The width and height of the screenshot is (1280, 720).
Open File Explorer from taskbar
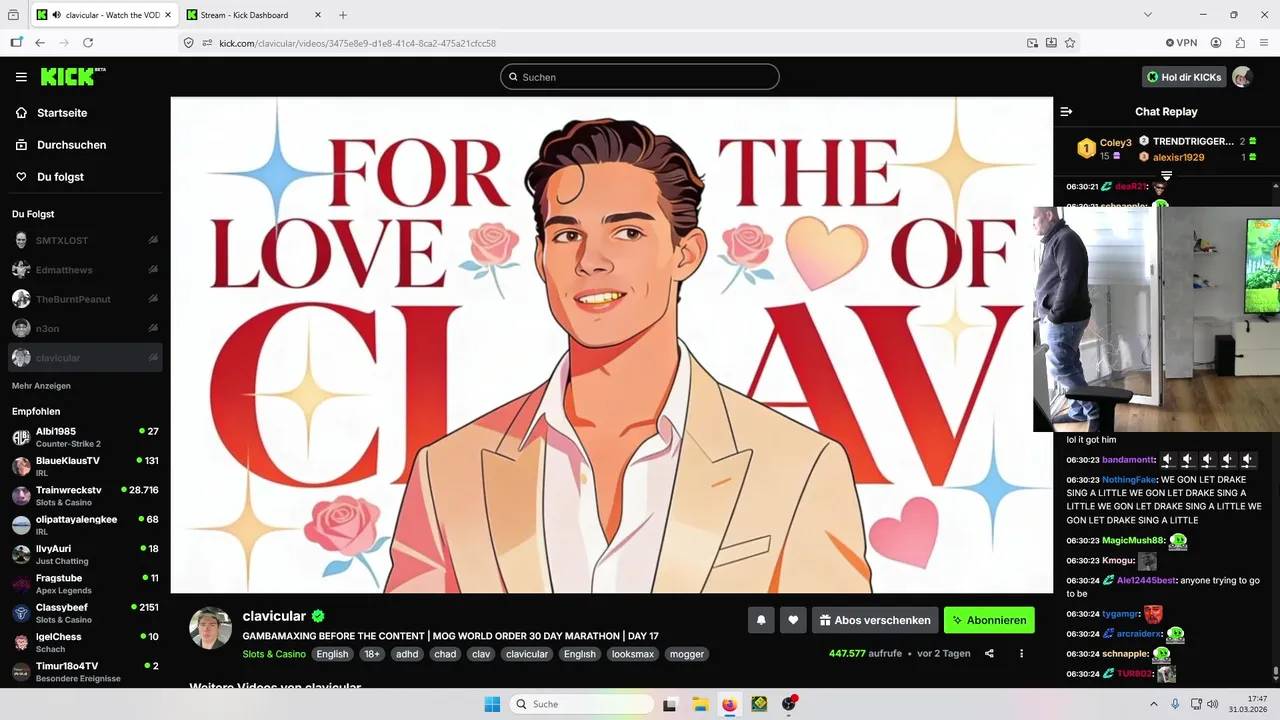pyautogui.click(x=700, y=704)
